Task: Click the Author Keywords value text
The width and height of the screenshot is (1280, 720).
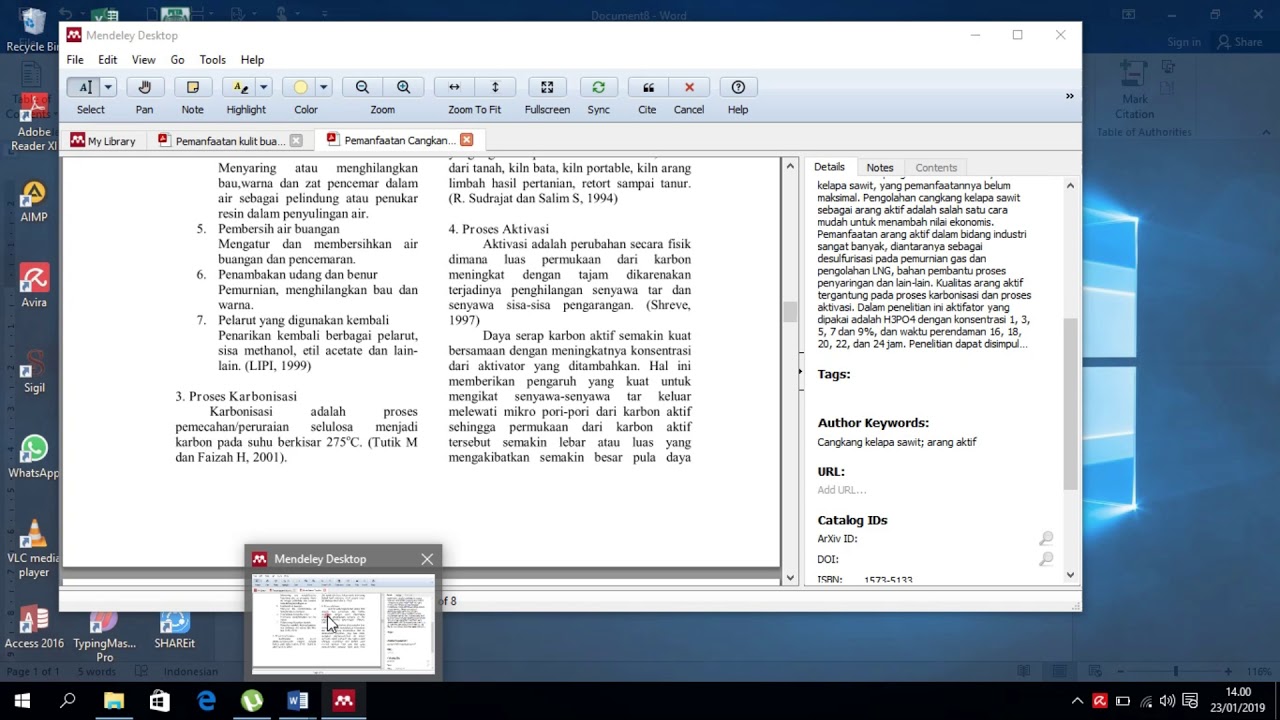Action: 897,442
